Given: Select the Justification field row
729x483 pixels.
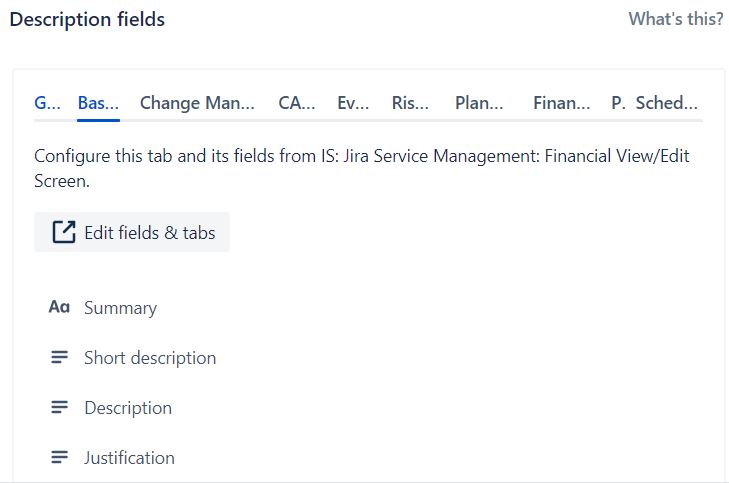Looking at the screenshot, I should click(x=369, y=458).
